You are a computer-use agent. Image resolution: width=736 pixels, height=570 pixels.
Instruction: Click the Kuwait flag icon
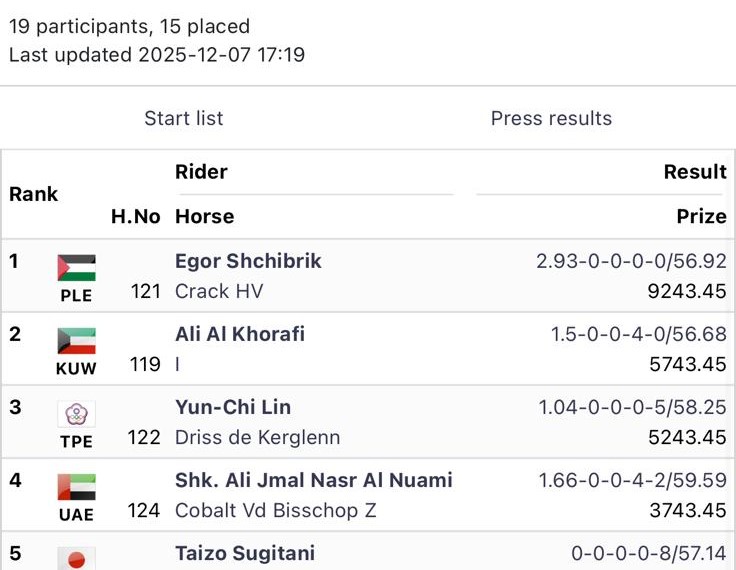point(76,340)
